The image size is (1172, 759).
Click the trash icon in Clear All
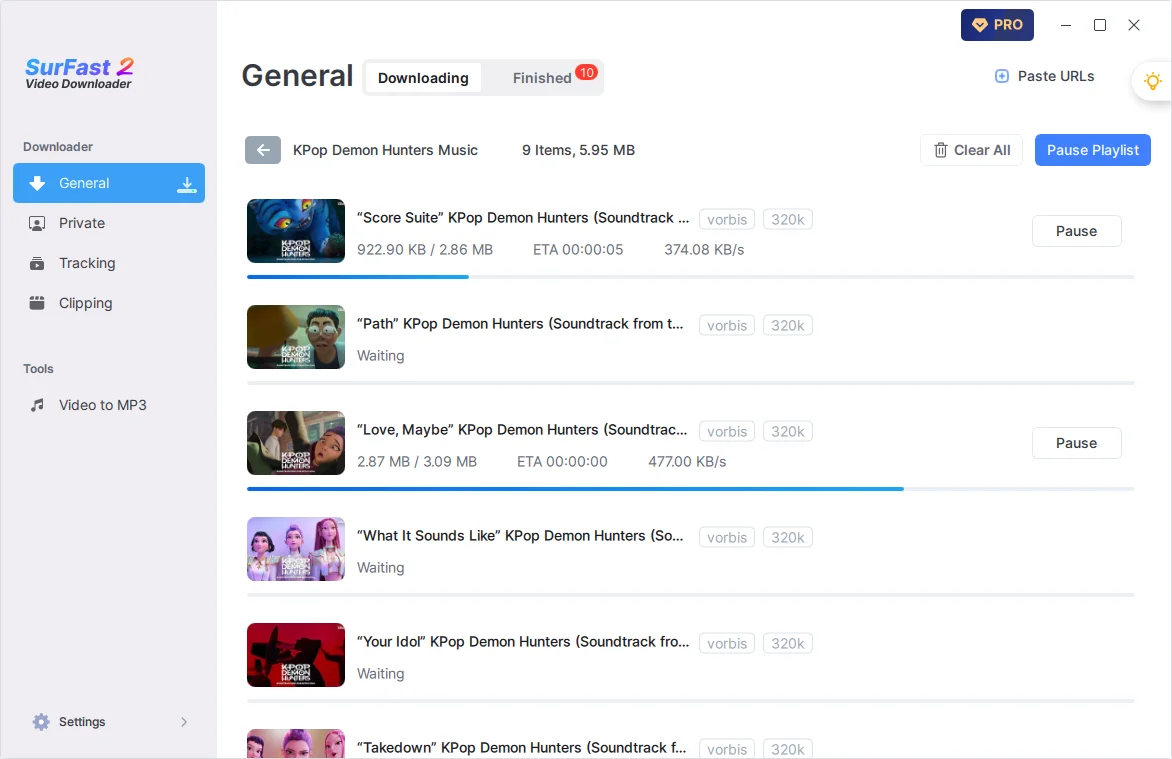click(941, 150)
